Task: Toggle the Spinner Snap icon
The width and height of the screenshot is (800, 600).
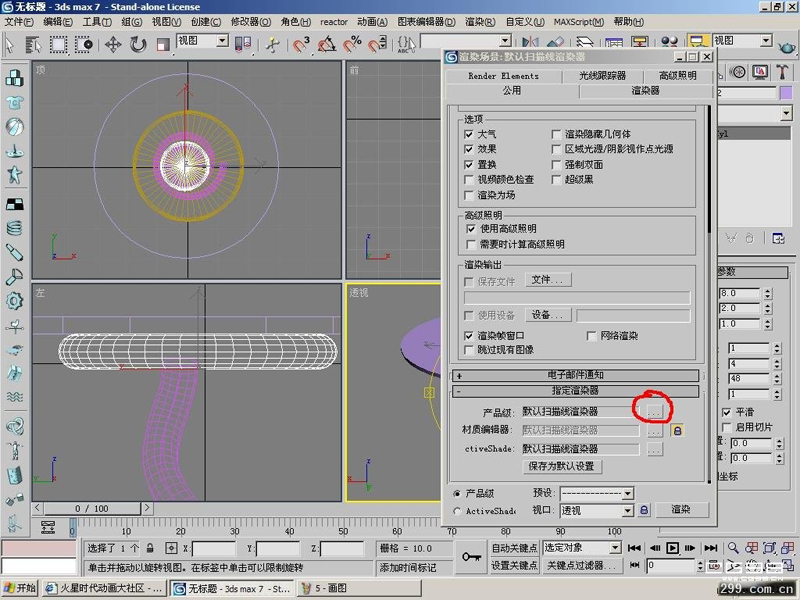Action: [378, 44]
